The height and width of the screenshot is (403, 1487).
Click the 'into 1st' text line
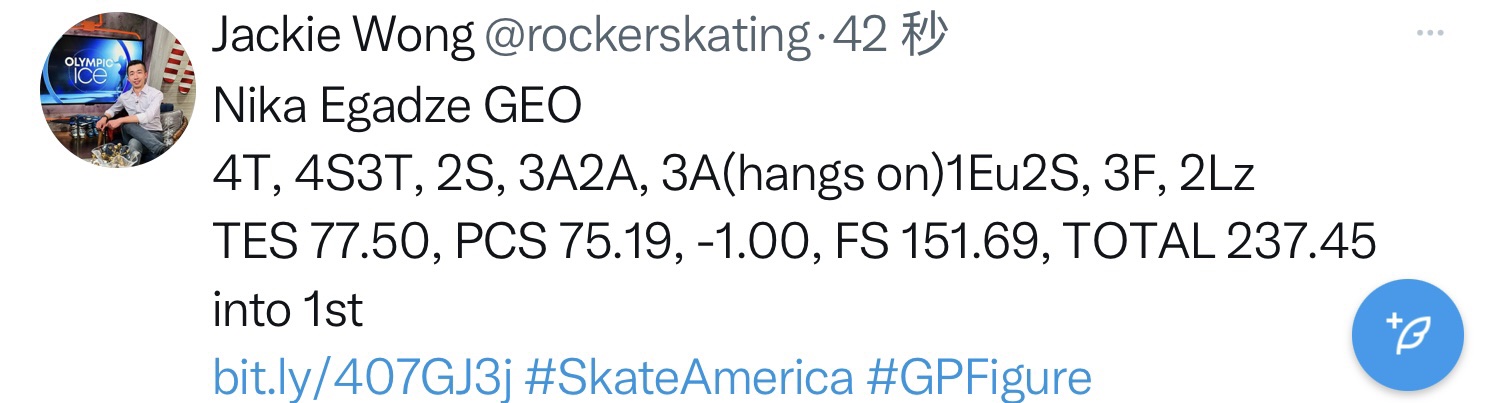point(287,311)
